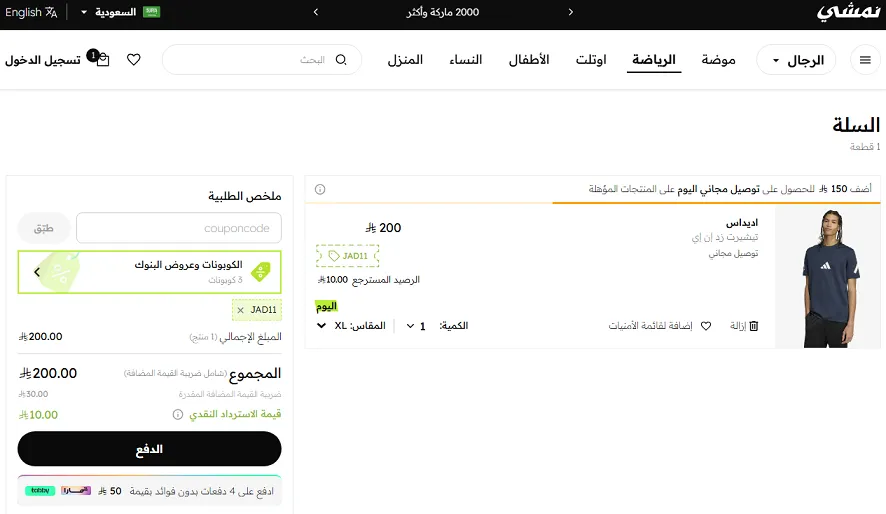The image size is (886, 514).
Task: Click the tabby payment logo
Action: 40,490
